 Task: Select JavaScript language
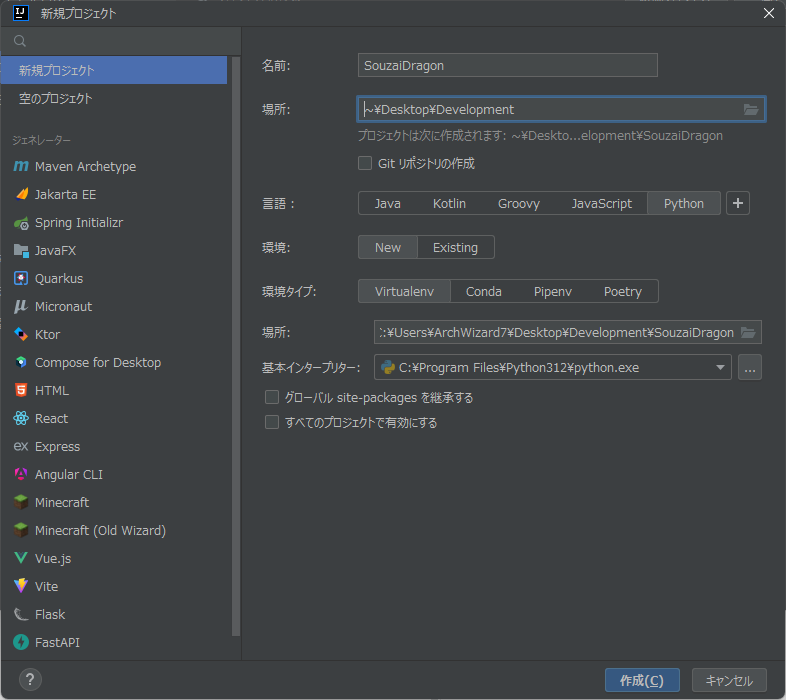602,203
